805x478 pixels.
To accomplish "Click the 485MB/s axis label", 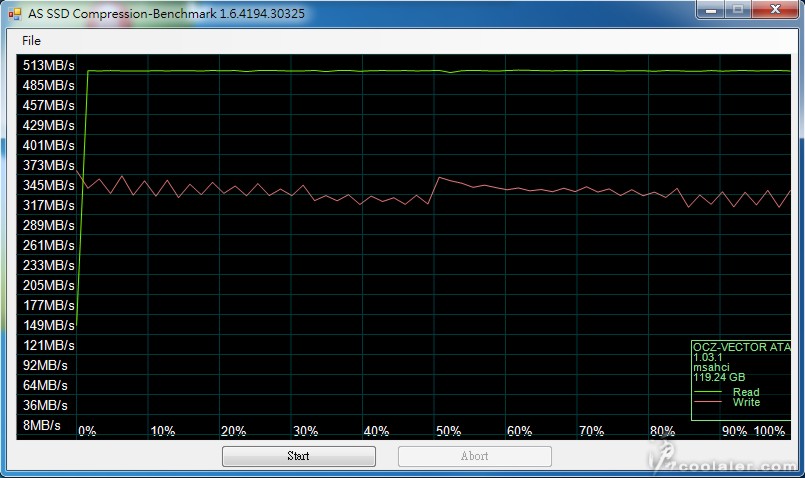I will (x=49, y=85).
